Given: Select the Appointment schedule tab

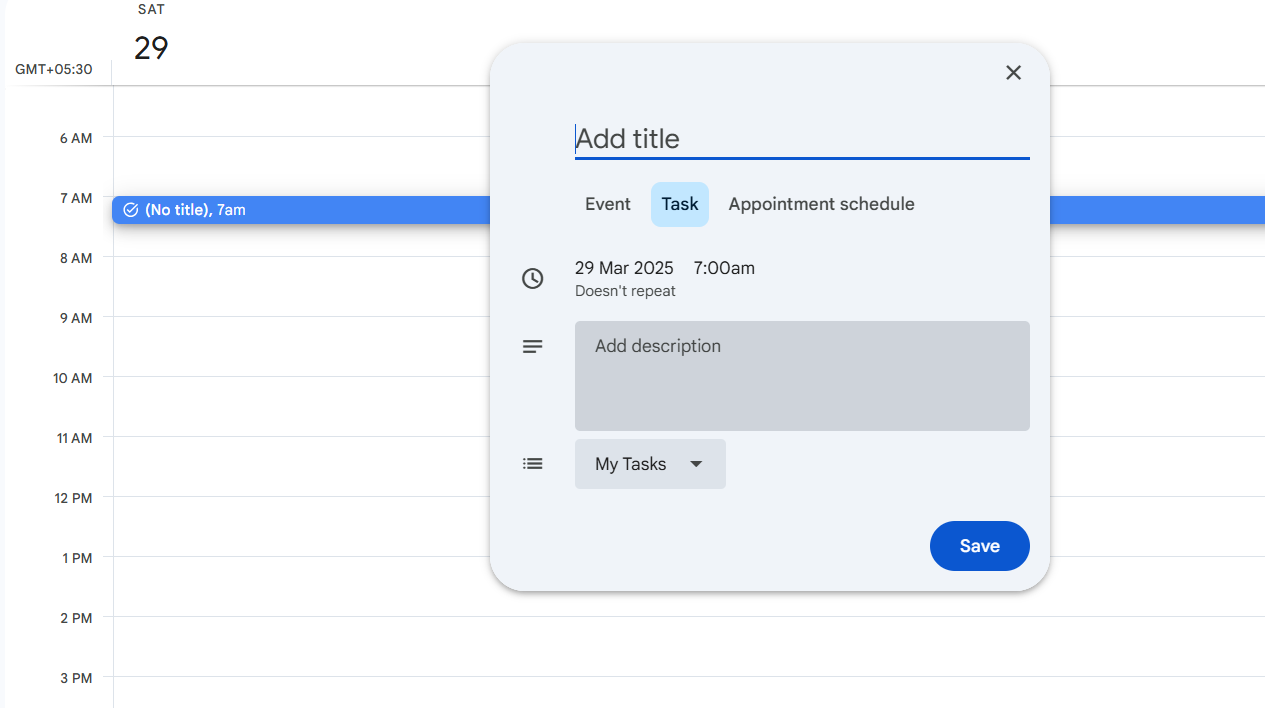Looking at the screenshot, I should click(x=821, y=204).
